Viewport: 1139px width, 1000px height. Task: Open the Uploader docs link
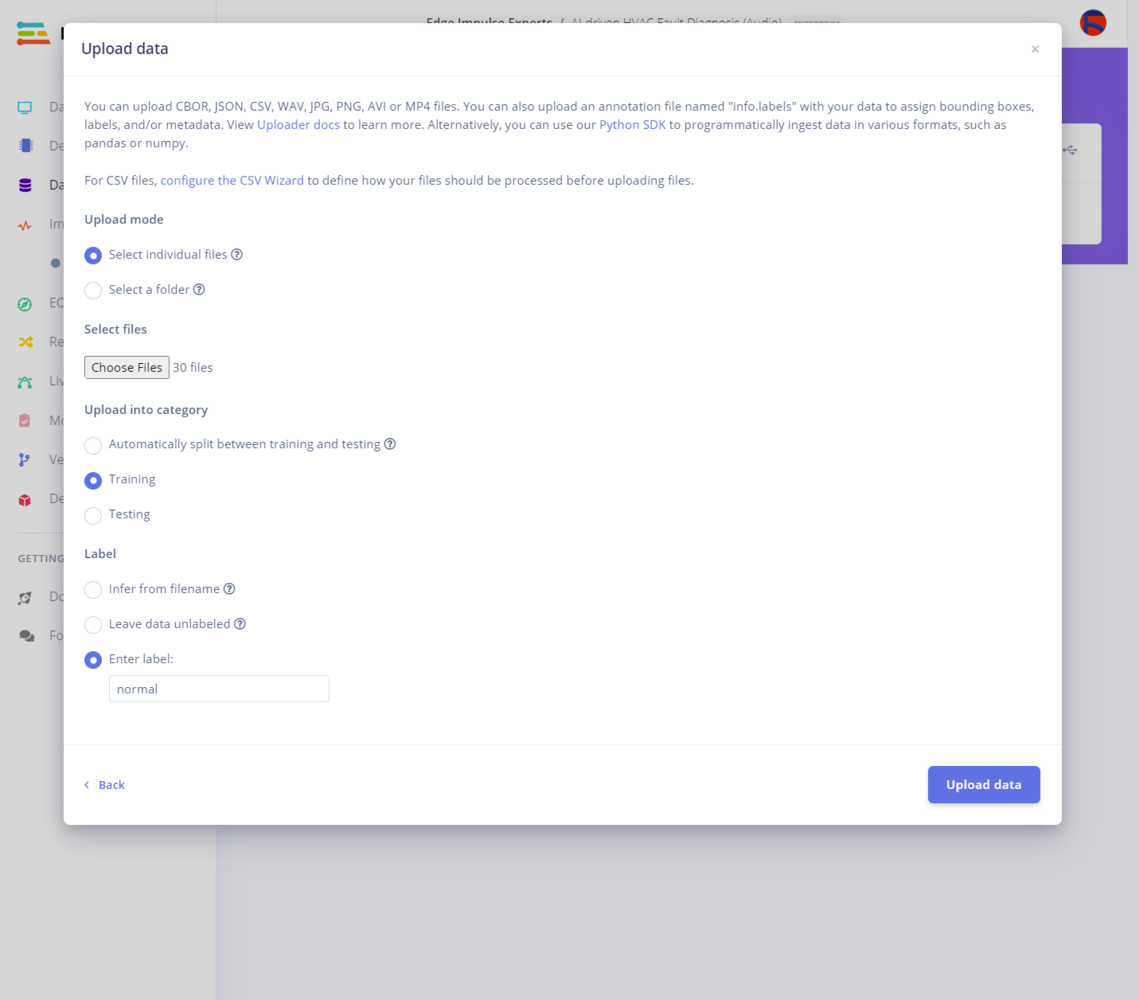tap(298, 125)
